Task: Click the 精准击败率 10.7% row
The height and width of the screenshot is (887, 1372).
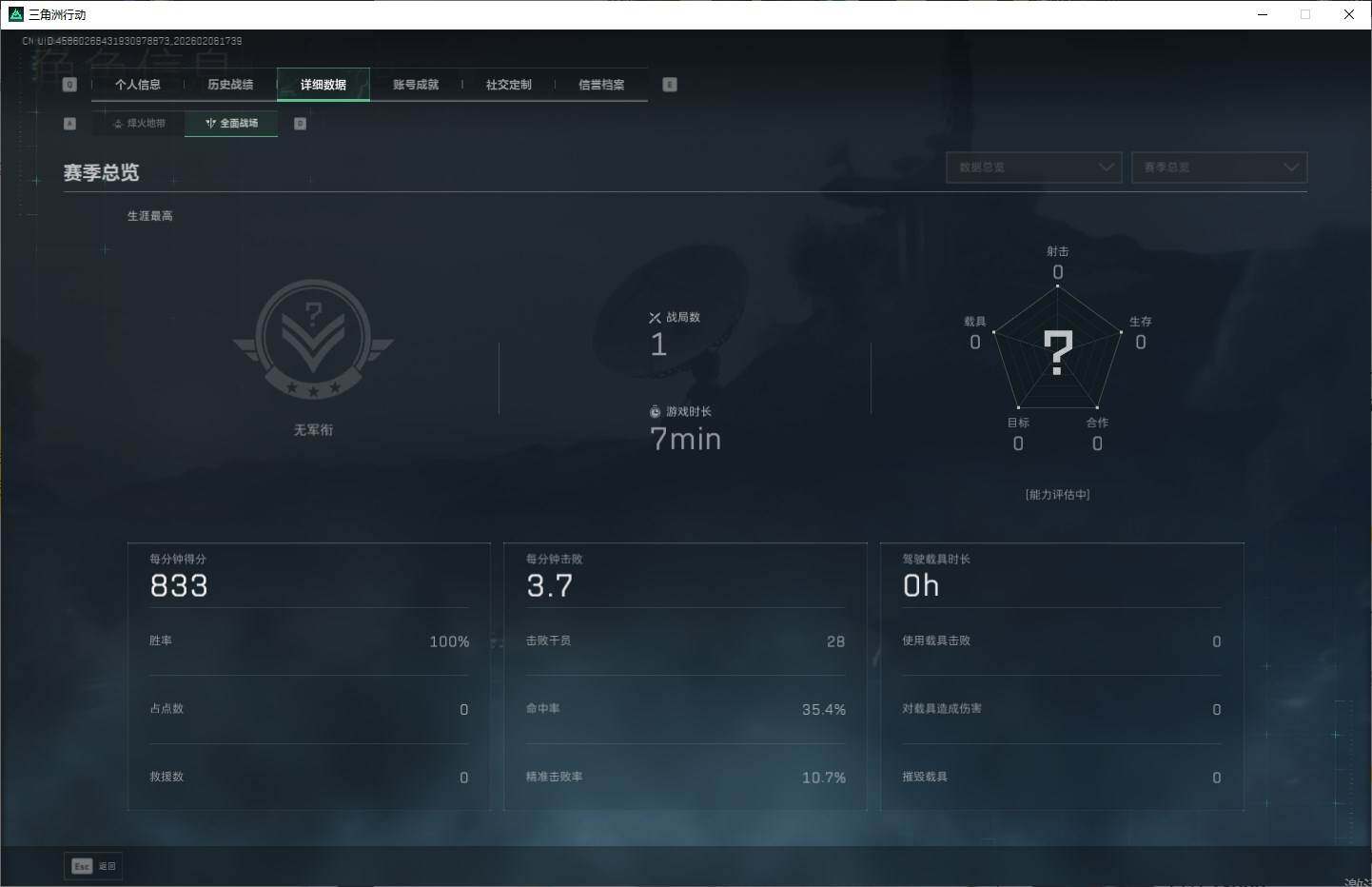Action: pos(685,778)
